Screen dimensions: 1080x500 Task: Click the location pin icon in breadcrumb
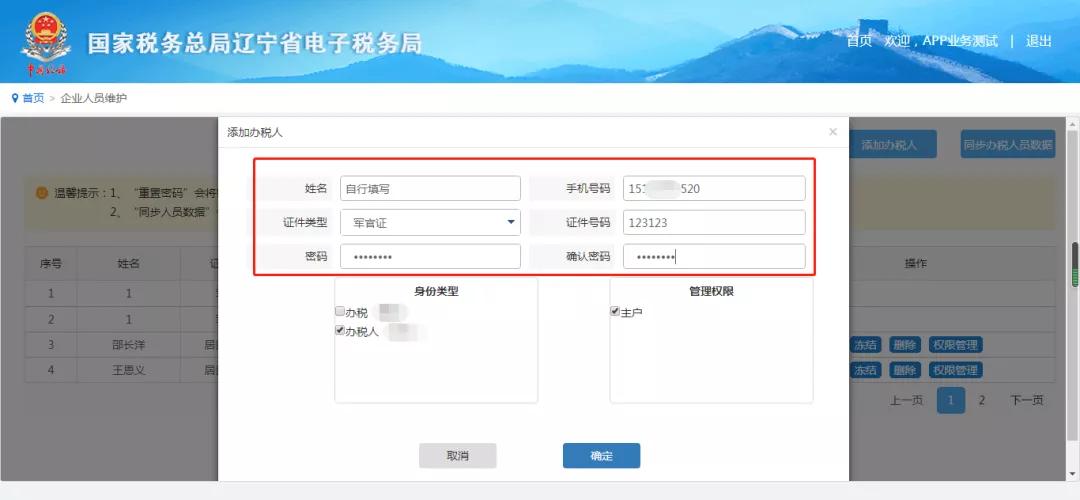[x=14, y=98]
